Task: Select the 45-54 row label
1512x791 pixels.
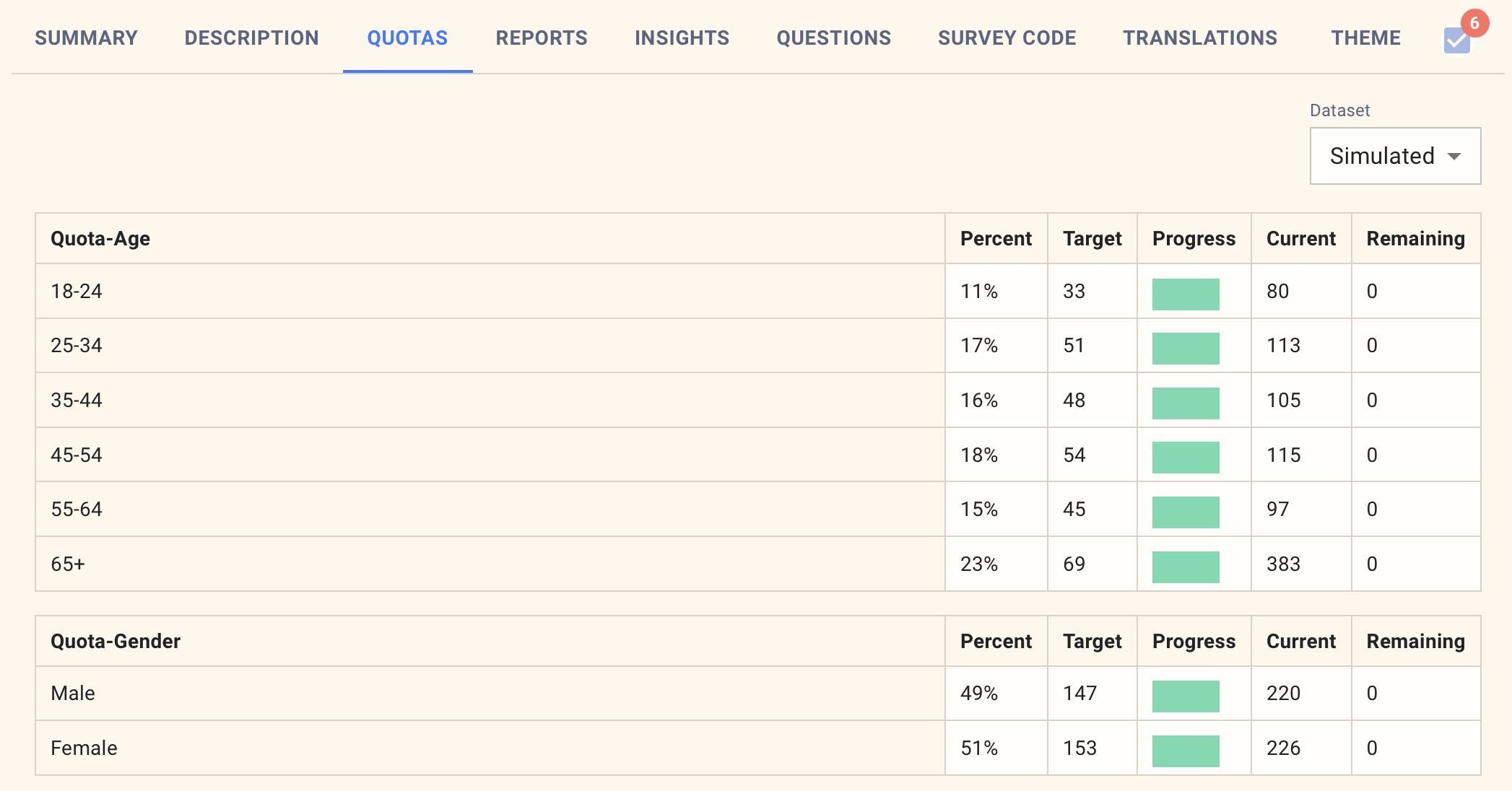Action: click(x=77, y=455)
